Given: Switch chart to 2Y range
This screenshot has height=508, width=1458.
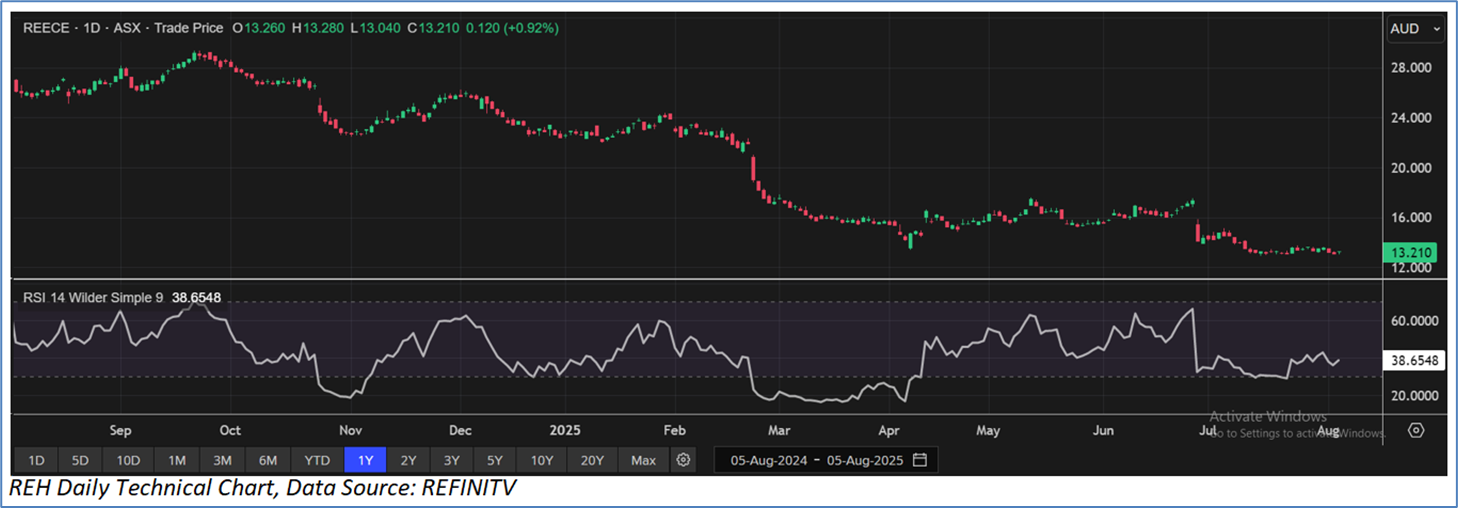Looking at the screenshot, I should pyautogui.click(x=408, y=460).
